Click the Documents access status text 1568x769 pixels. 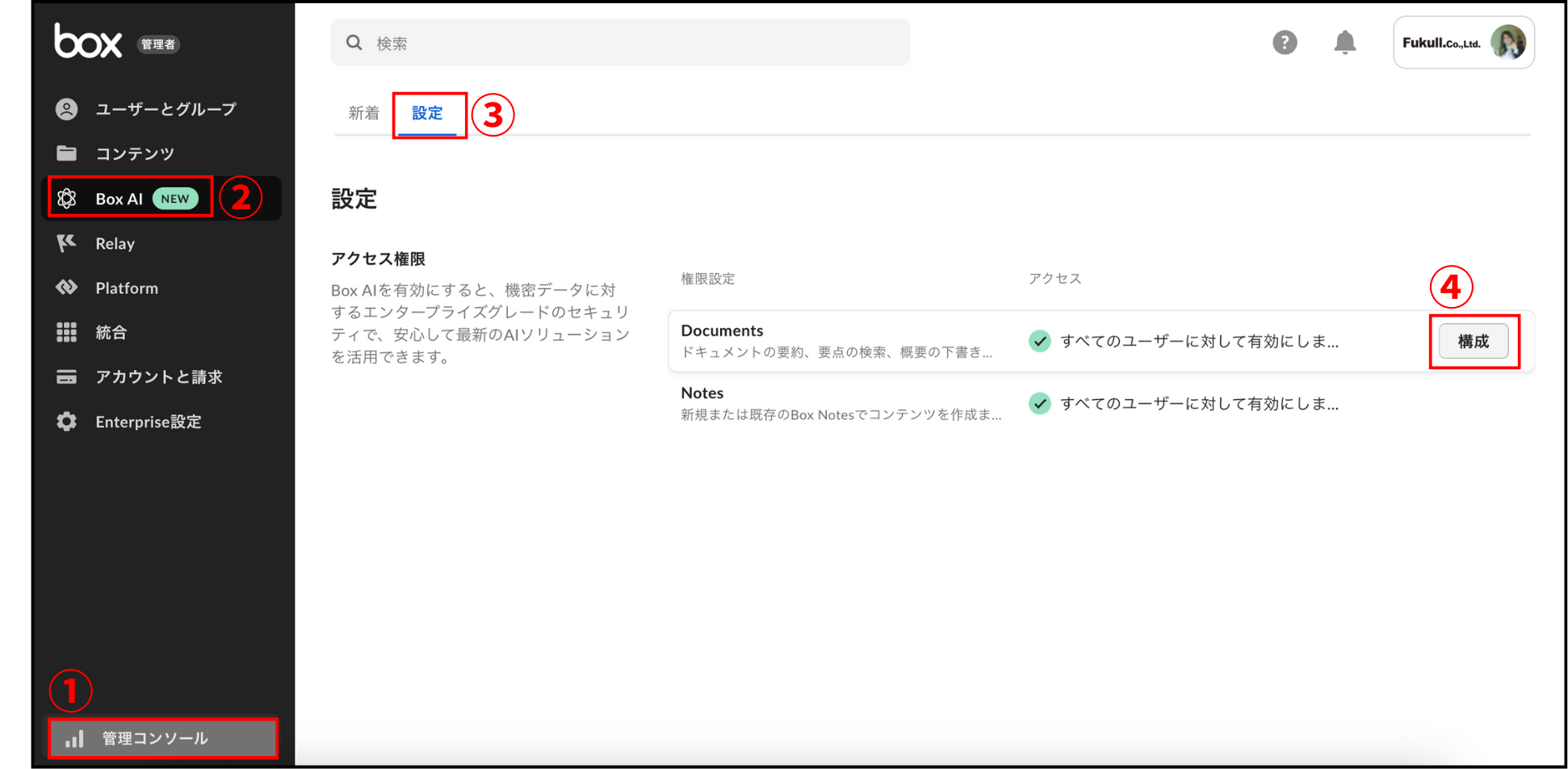(1199, 341)
